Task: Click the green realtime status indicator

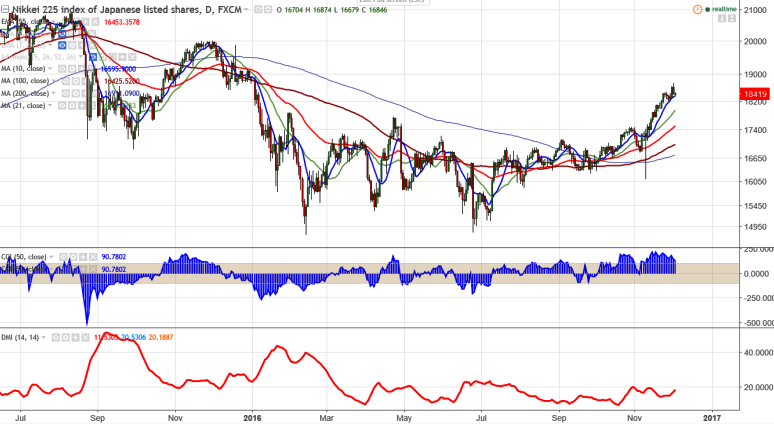Action: tap(721, 9)
